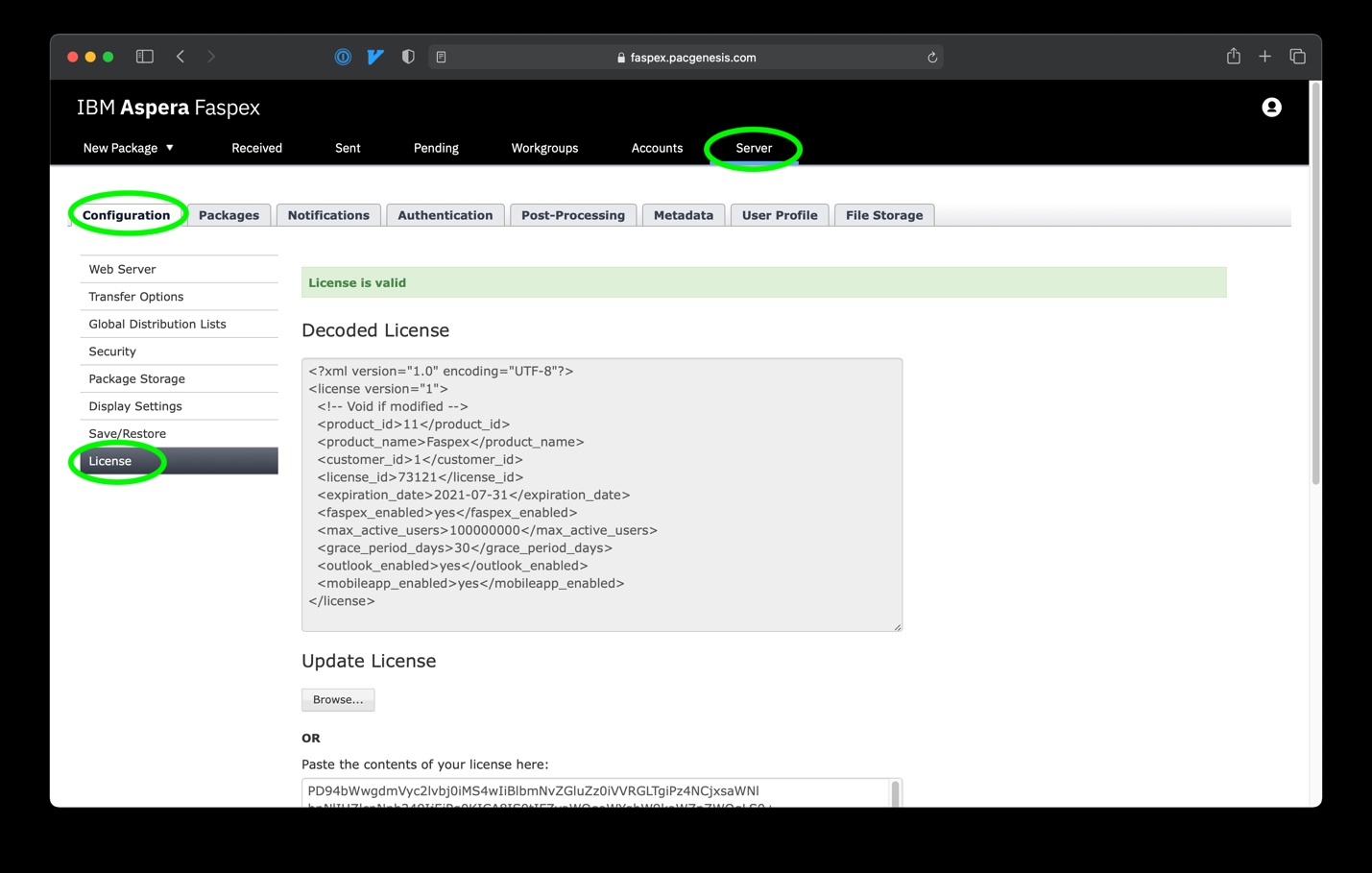Viewport: 1372px width, 873px height.
Task: Click the Decoded License resize handle
Action: pyautogui.click(x=898, y=627)
